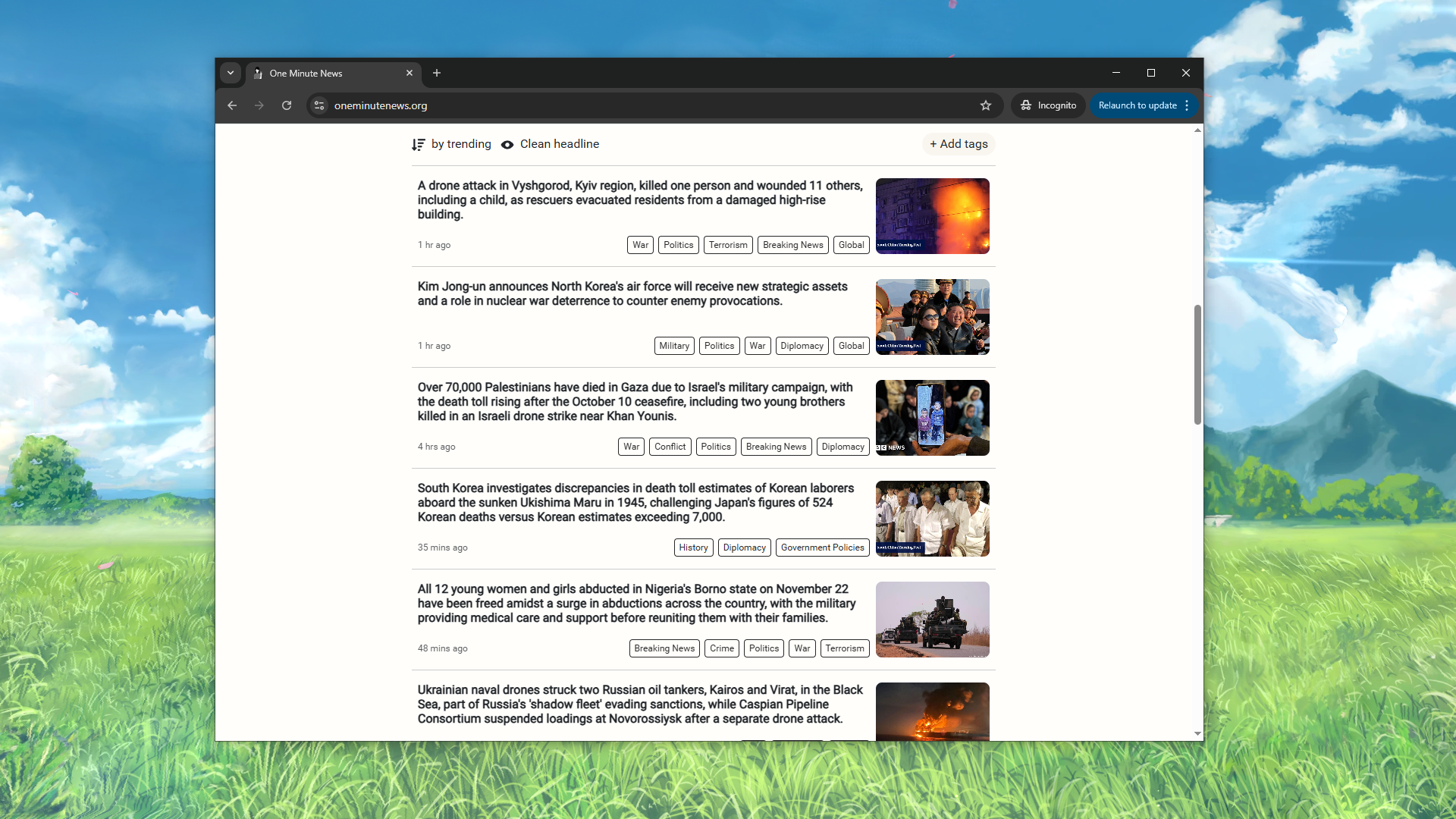Open the browser three-dot menu
The height and width of the screenshot is (819, 1456).
coord(1187,105)
